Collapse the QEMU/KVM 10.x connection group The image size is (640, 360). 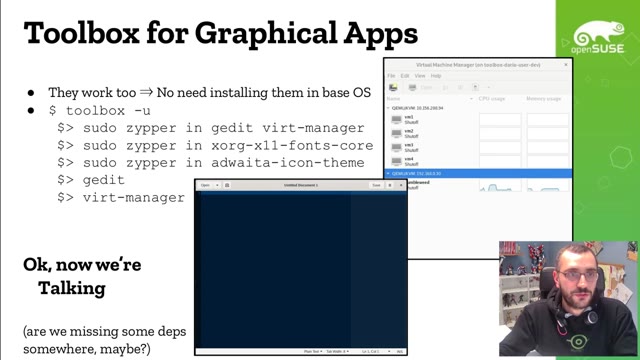pyautogui.click(x=388, y=108)
